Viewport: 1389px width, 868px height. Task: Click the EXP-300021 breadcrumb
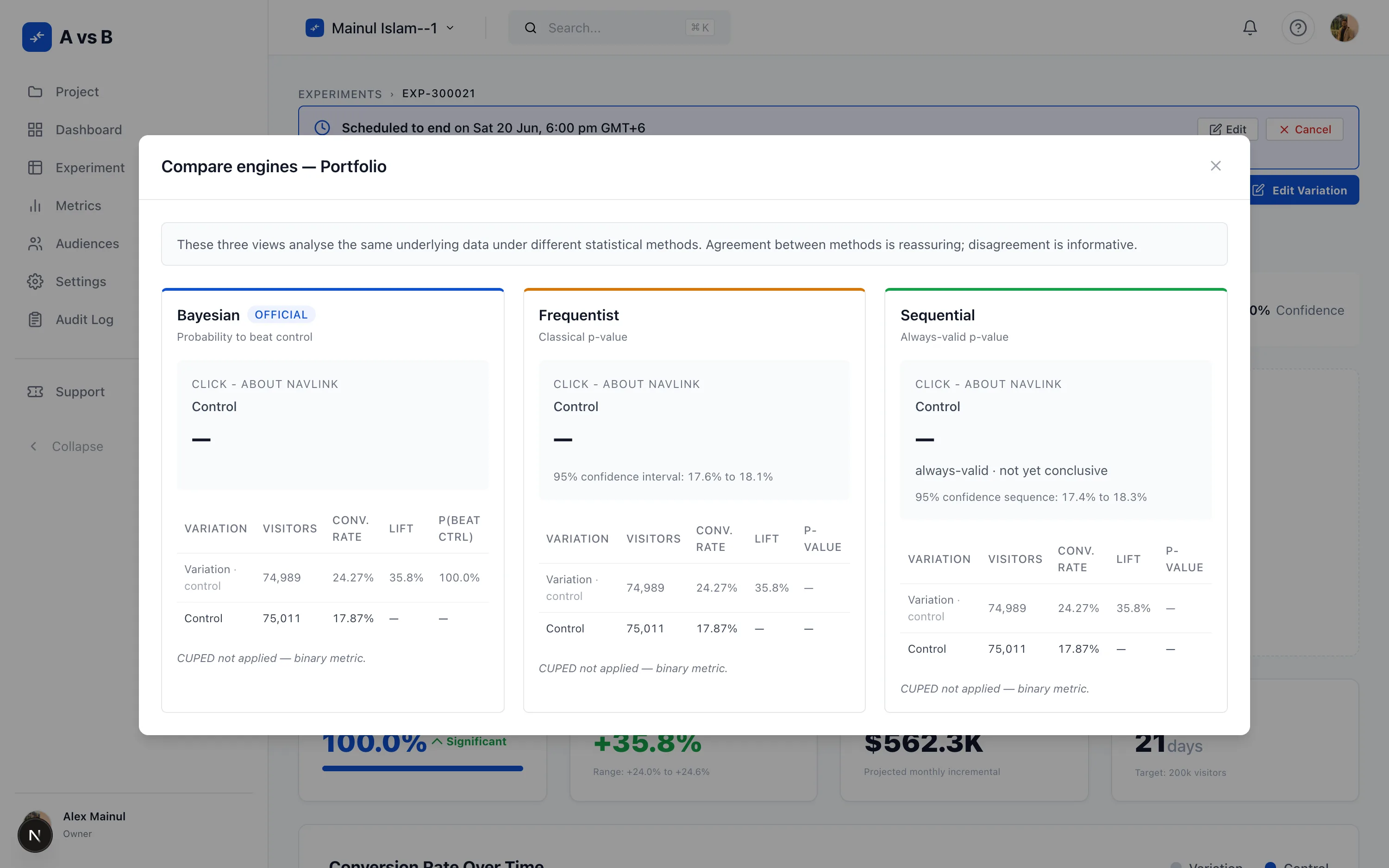tap(438, 94)
